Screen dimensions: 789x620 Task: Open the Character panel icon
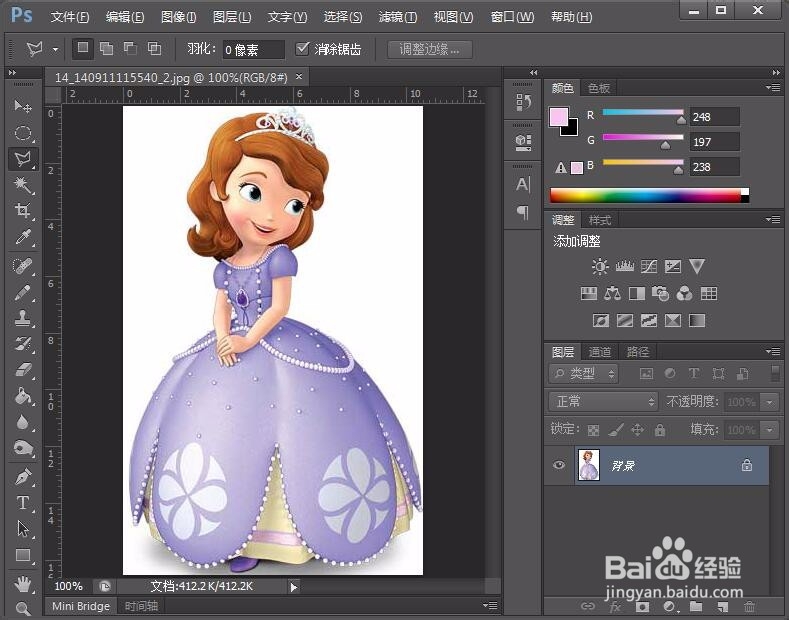click(x=523, y=185)
